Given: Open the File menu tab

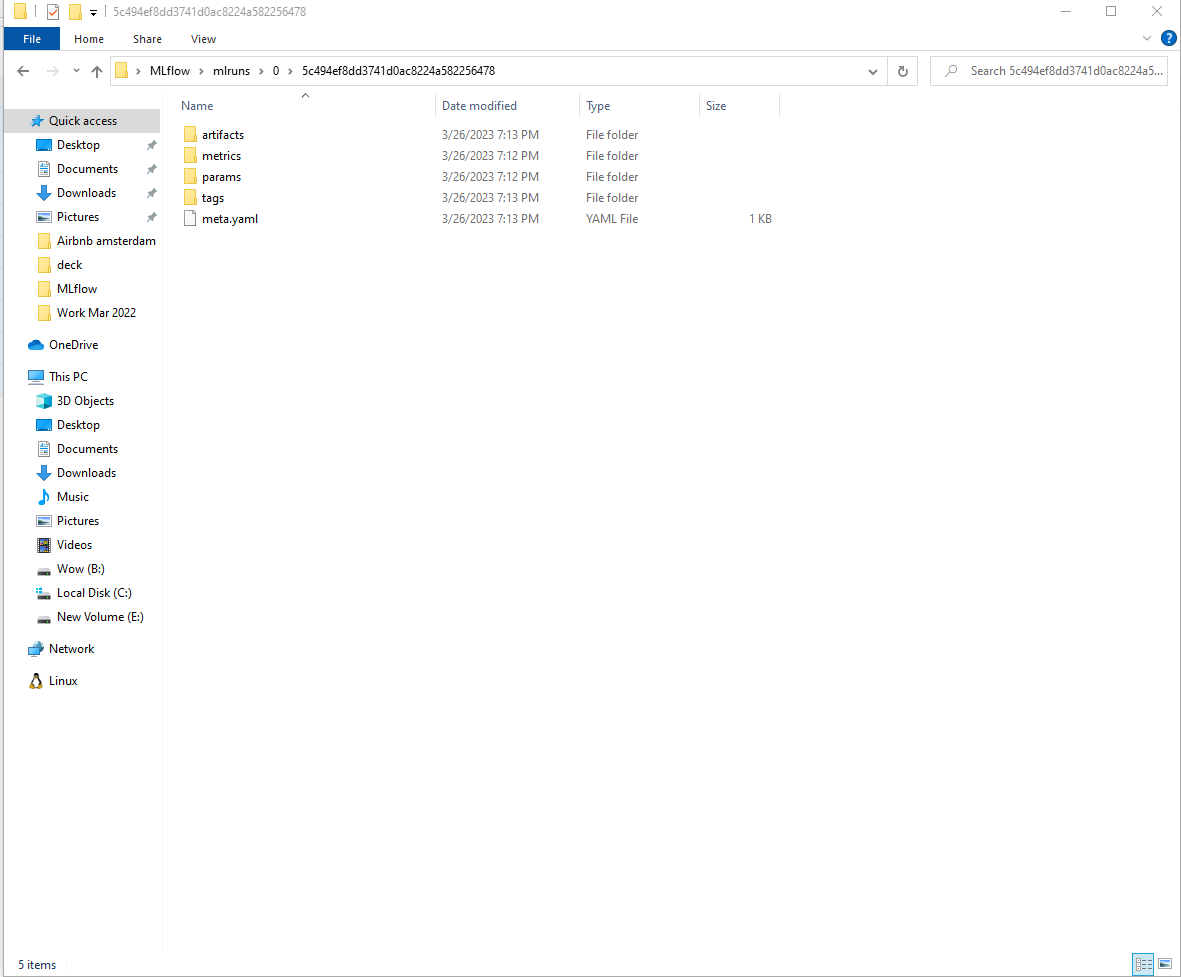Looking at the screenshot, I should (x=32, y=39).
